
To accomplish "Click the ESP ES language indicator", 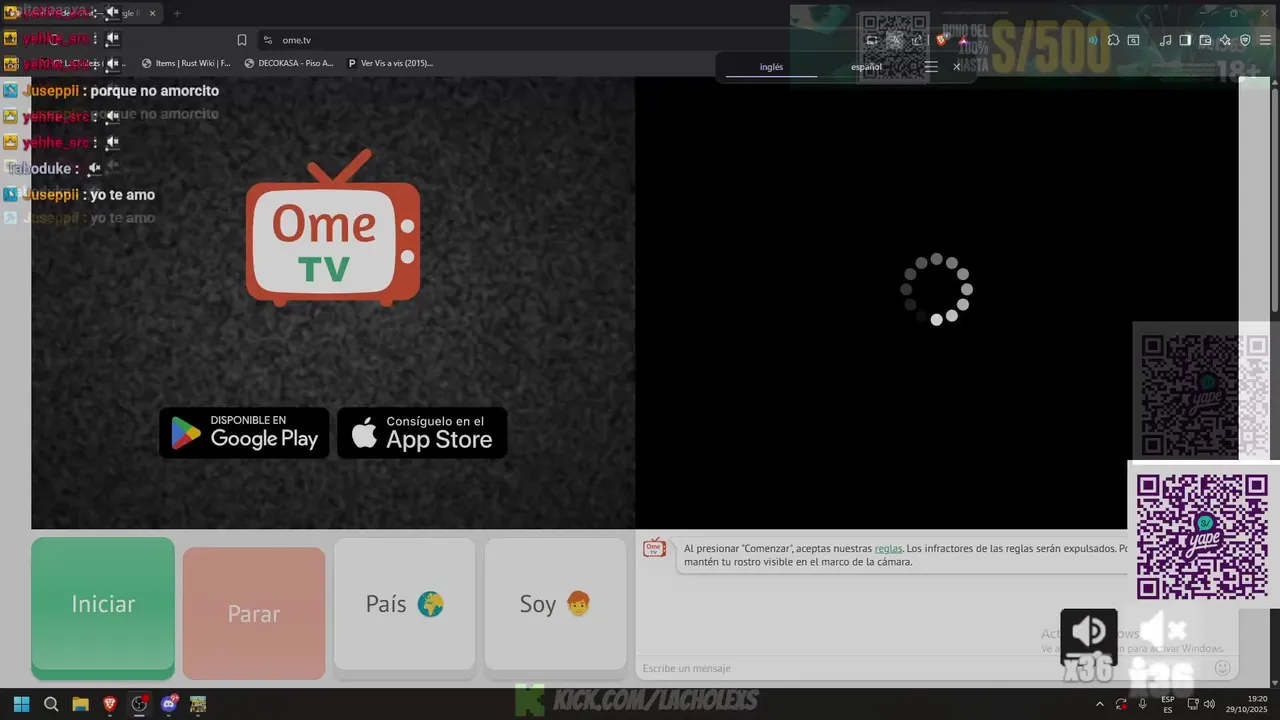I will point(1167,704).
